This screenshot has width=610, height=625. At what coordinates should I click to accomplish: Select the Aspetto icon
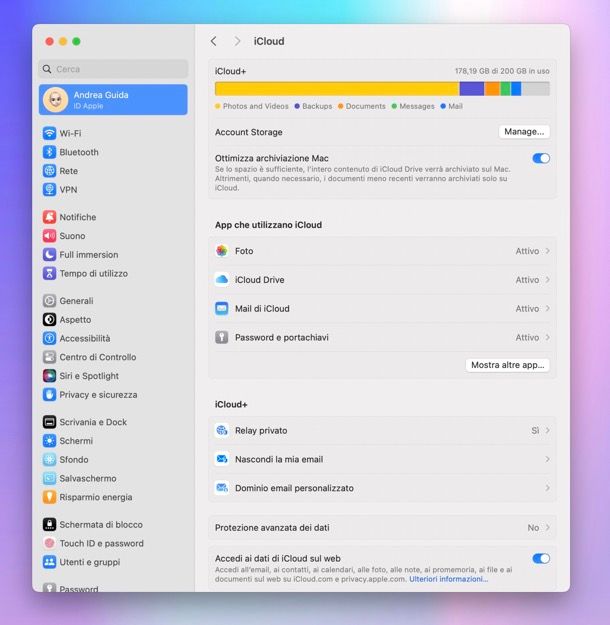coord(49,319)
